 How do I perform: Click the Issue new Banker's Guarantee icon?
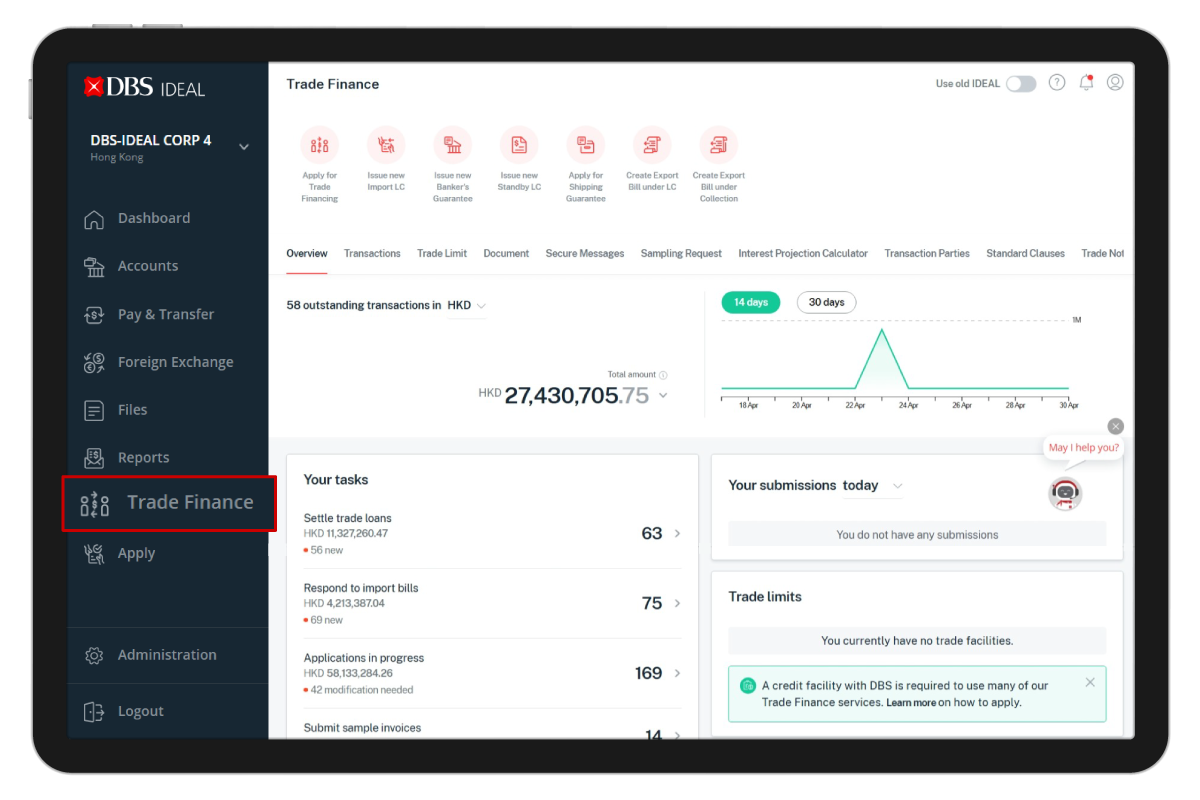tap(453, 144)
